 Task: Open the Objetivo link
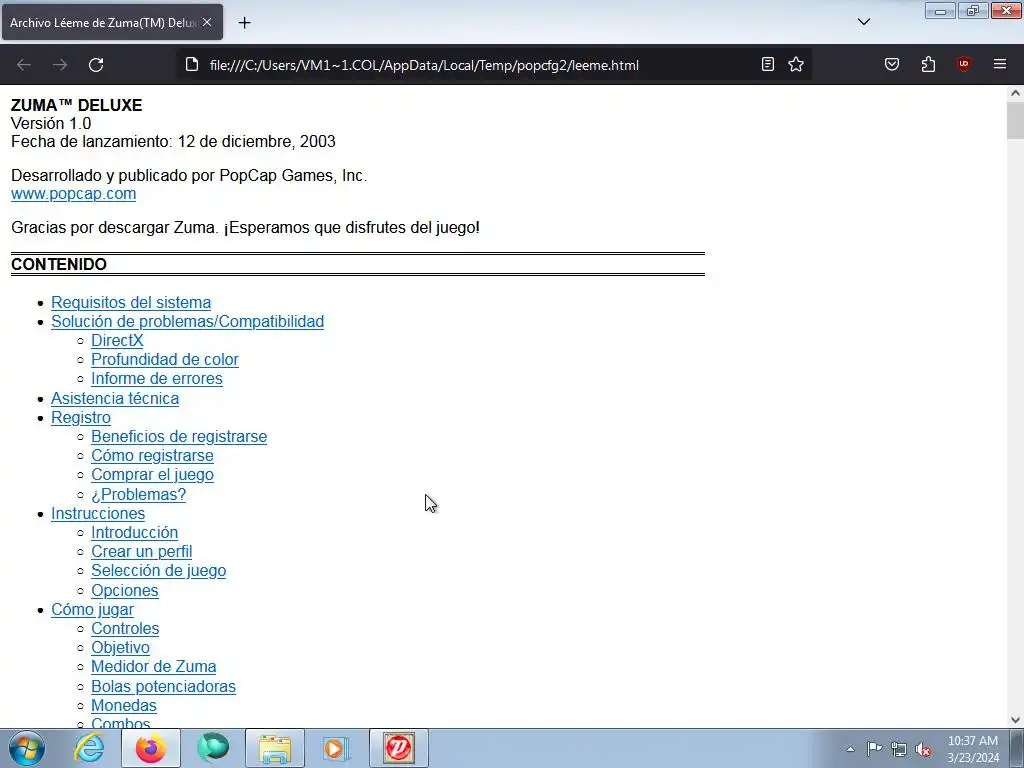point(120,647)
